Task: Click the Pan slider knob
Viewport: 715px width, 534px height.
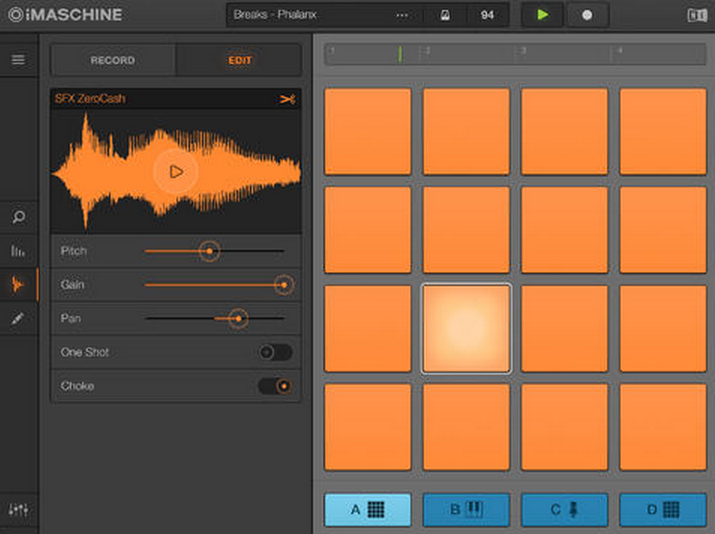Action: (x=238, y=318)
